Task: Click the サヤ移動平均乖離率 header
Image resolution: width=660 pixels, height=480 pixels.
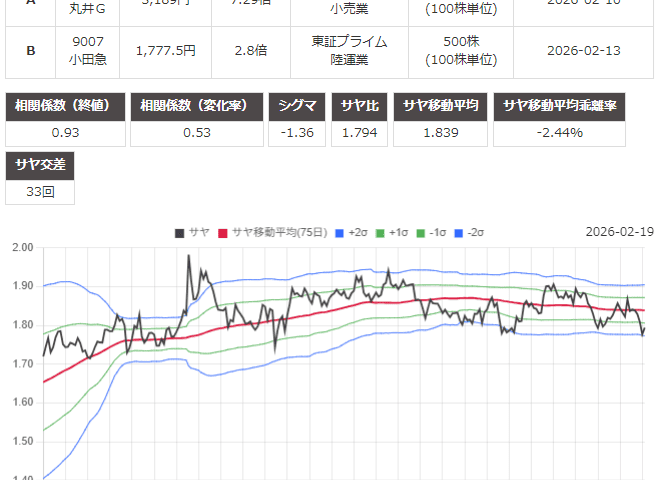Action: pos(573,107)
